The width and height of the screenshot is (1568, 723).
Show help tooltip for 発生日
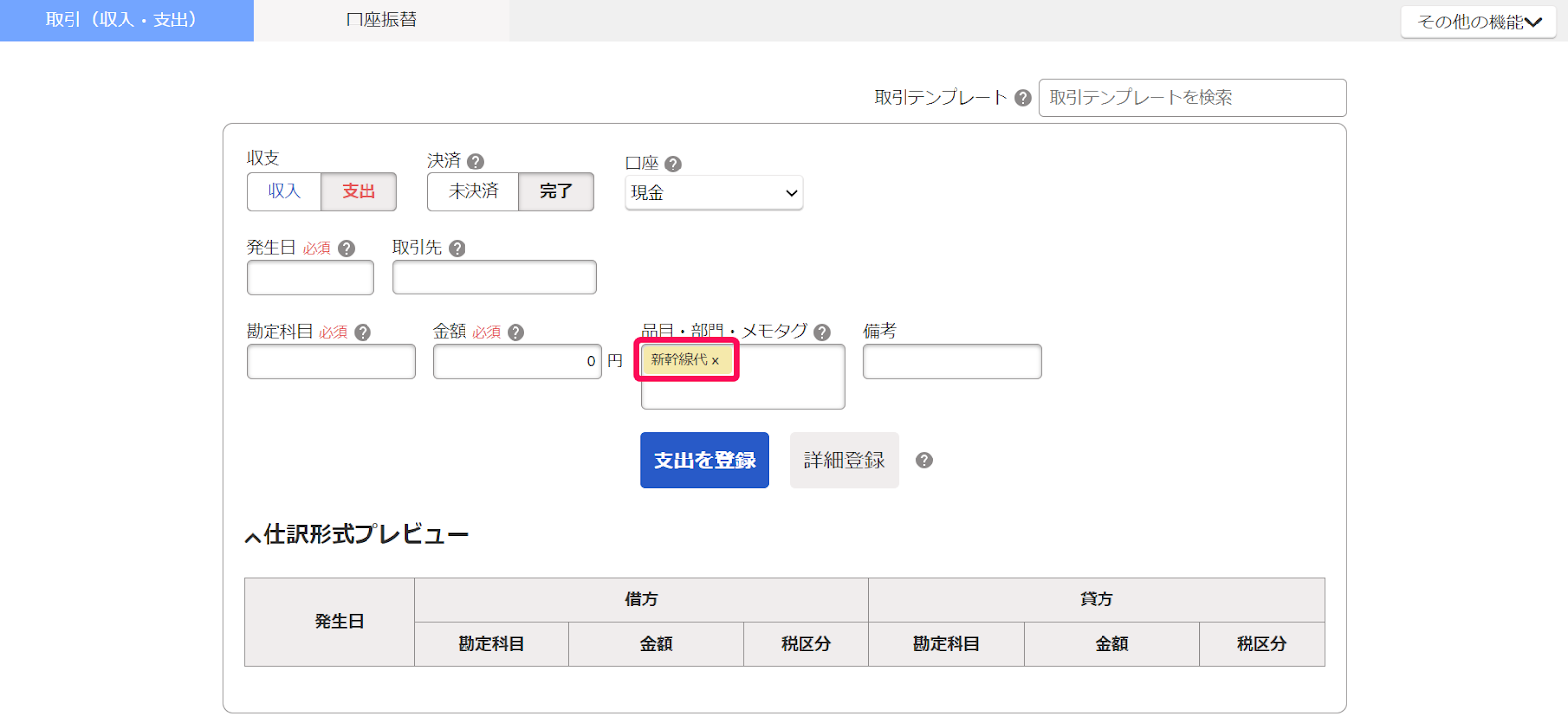pyautogui.click(x=346, y=249)
